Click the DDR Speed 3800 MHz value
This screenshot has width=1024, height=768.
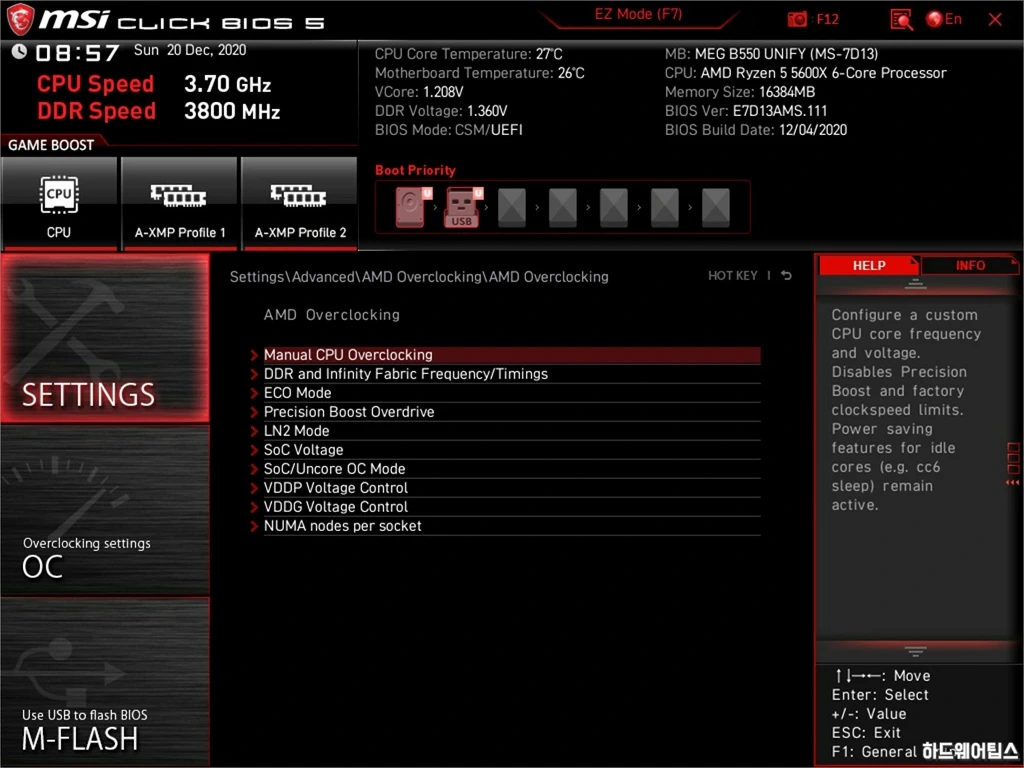232,111
